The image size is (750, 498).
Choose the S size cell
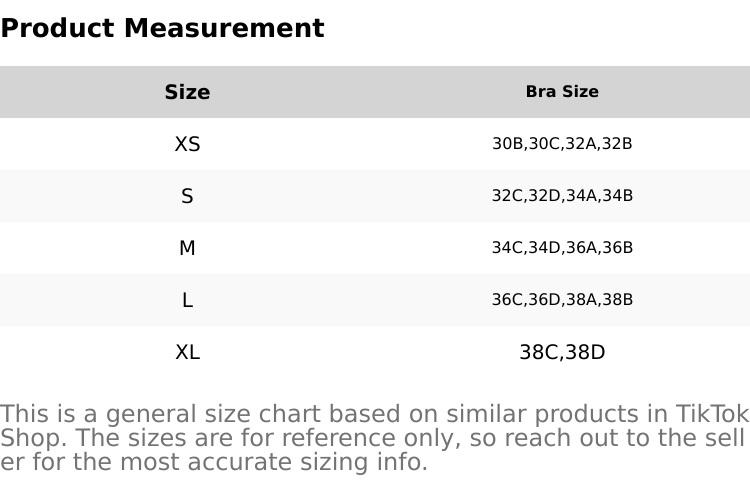coord(187,196)
